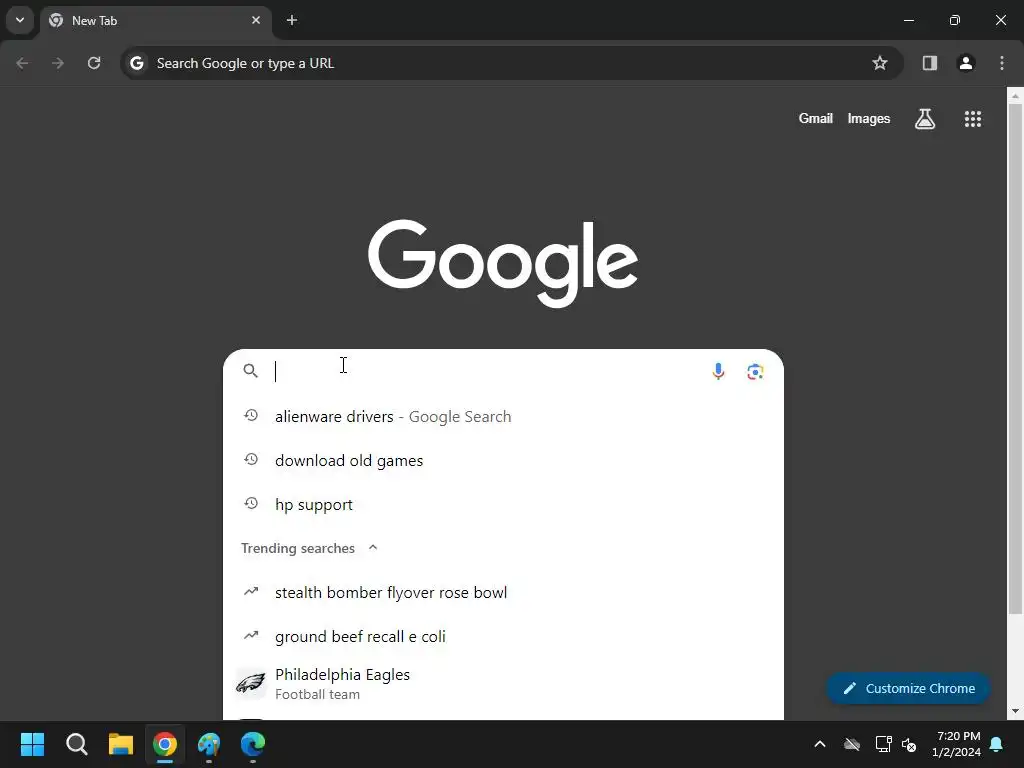Screen dimensions: 1024x768
Task: Select the New Tab browser tab
Action: click(x=155, y=20)
